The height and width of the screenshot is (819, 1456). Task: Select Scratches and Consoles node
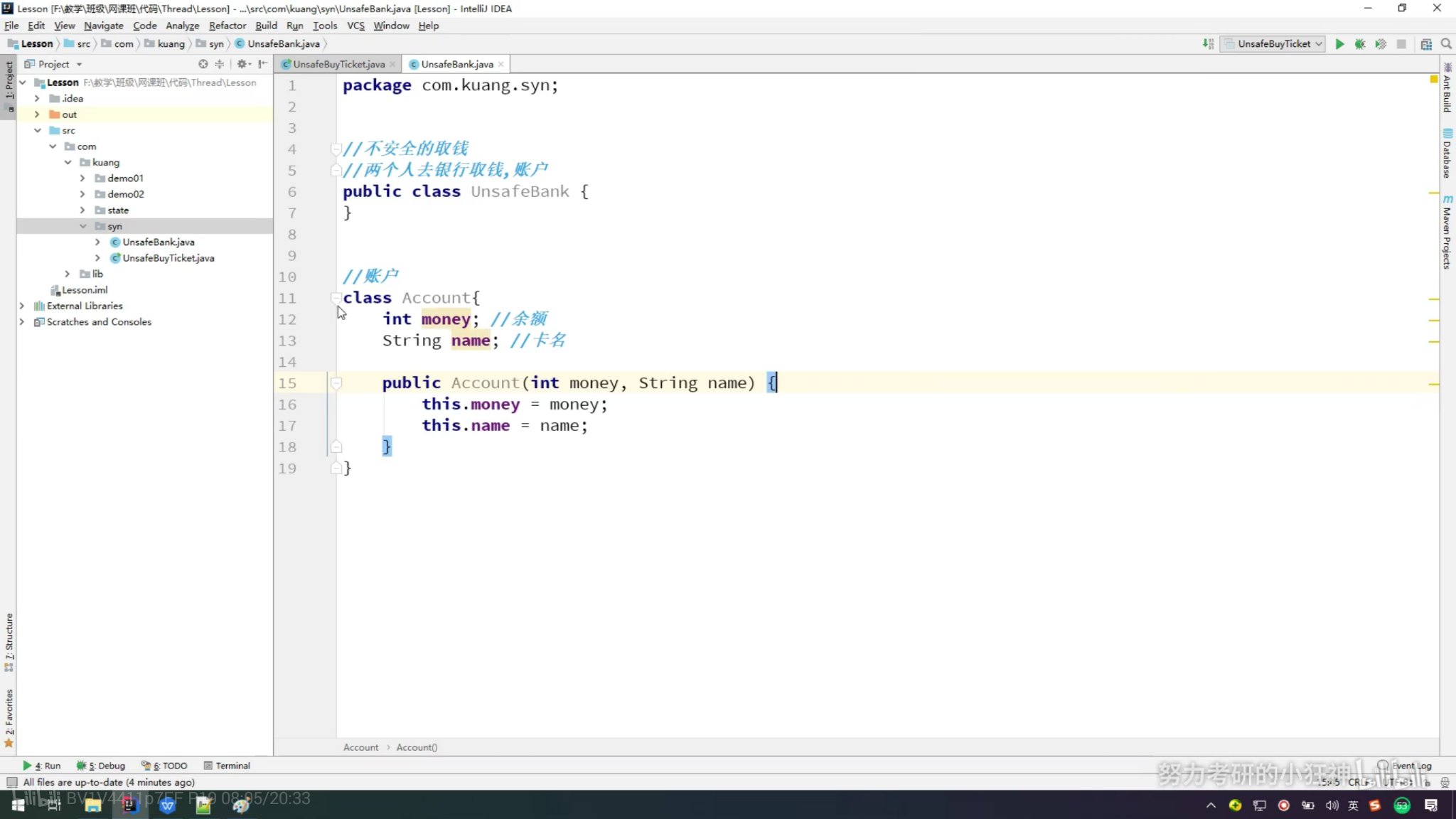click(x=99, y=322)
